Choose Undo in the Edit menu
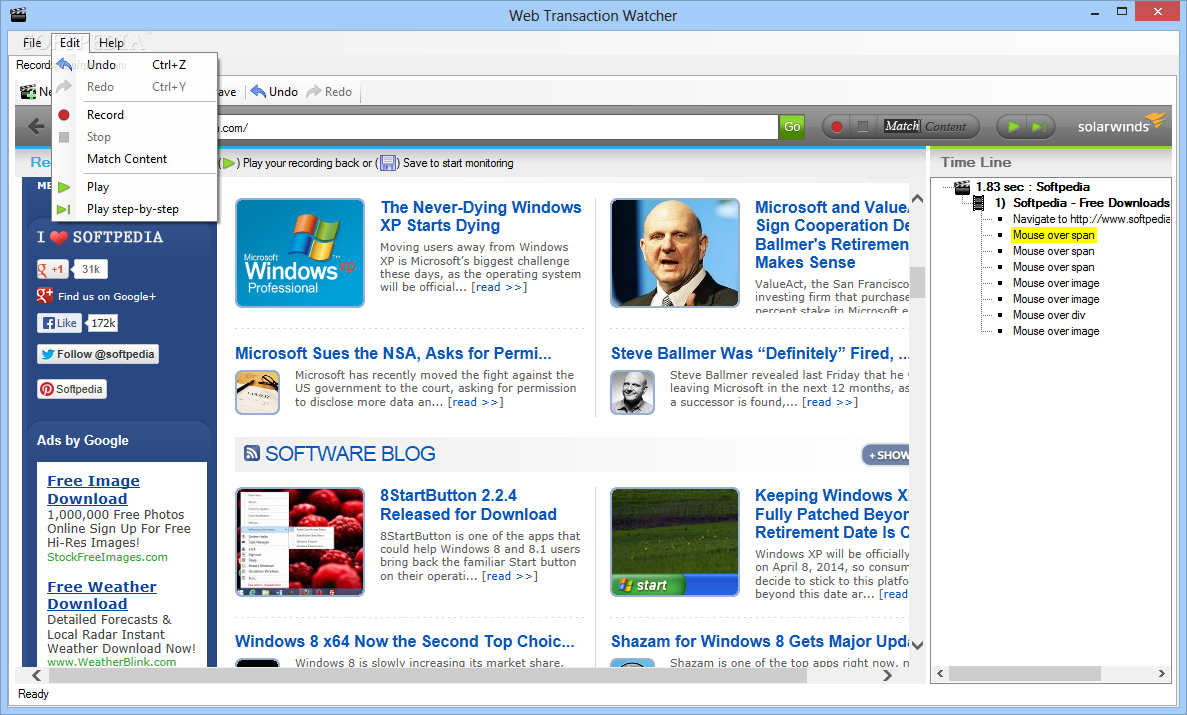Screen dimensions: 1187x715 pos(135,65)
